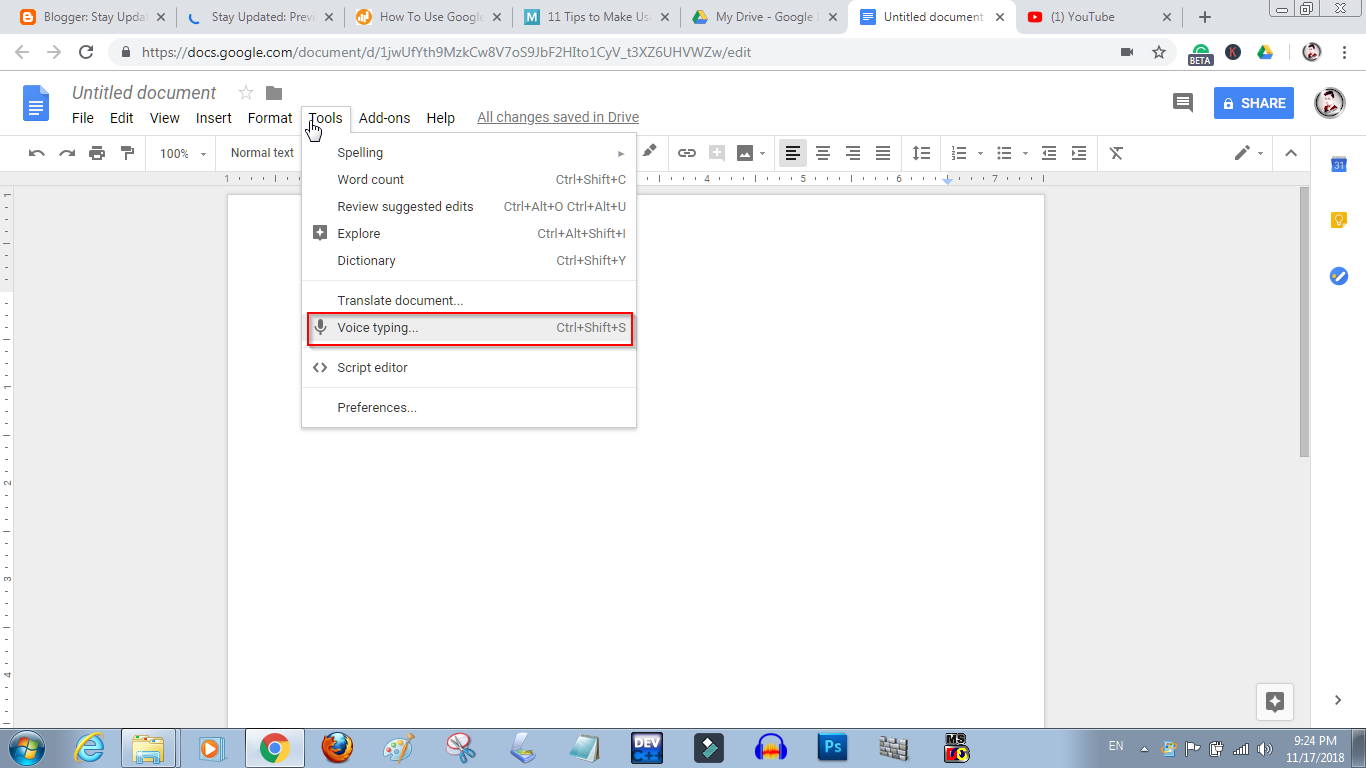Undo the last action
1366x768 pixels.
point(37,152)
